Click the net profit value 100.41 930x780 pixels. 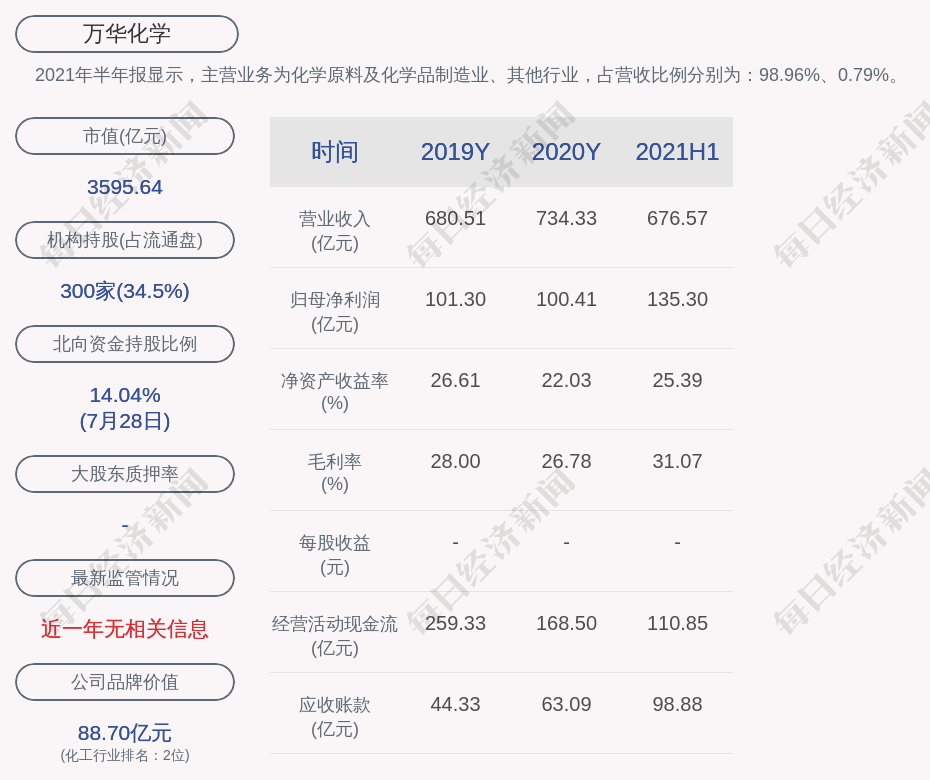click(x=566, y=300)
